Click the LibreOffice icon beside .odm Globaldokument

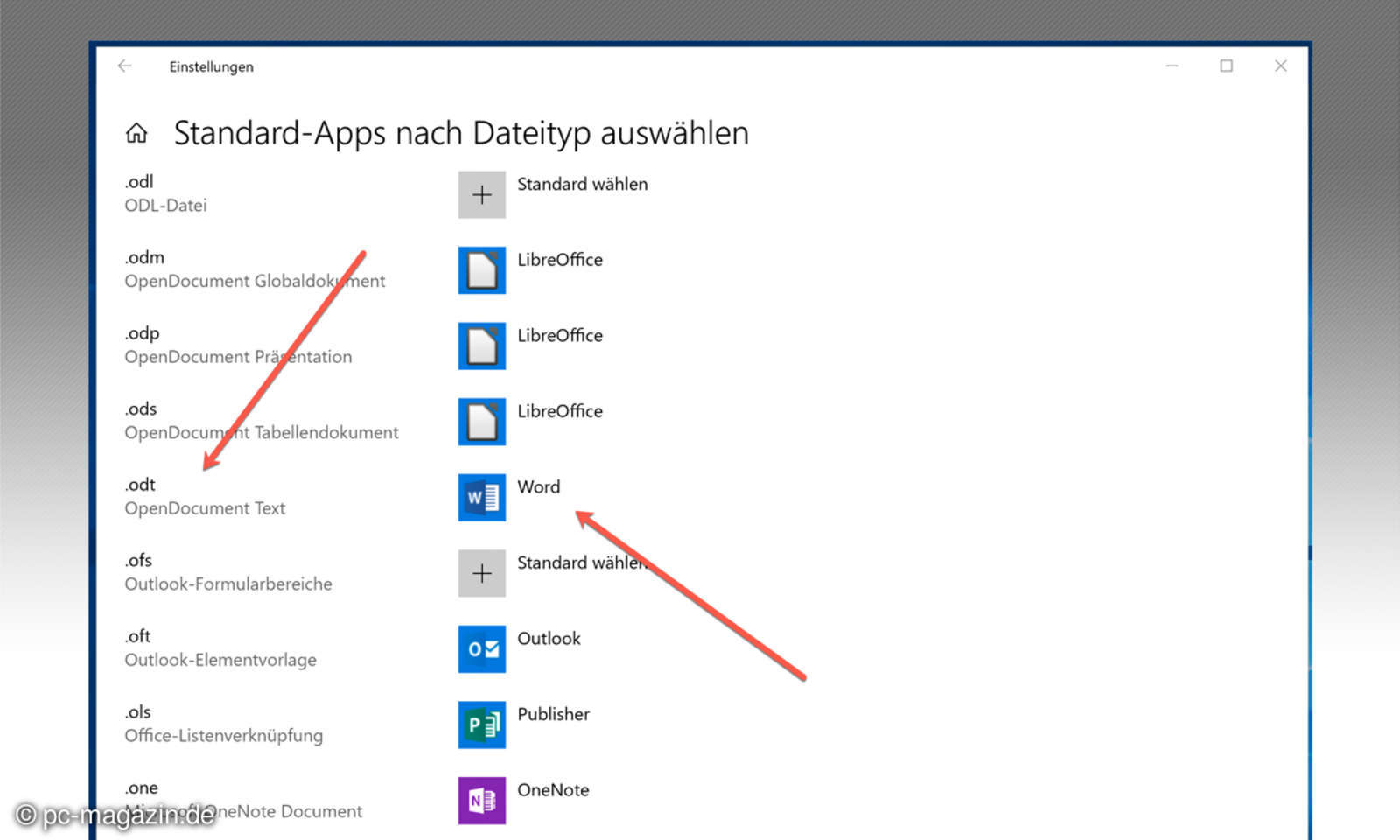click(481, 270)
